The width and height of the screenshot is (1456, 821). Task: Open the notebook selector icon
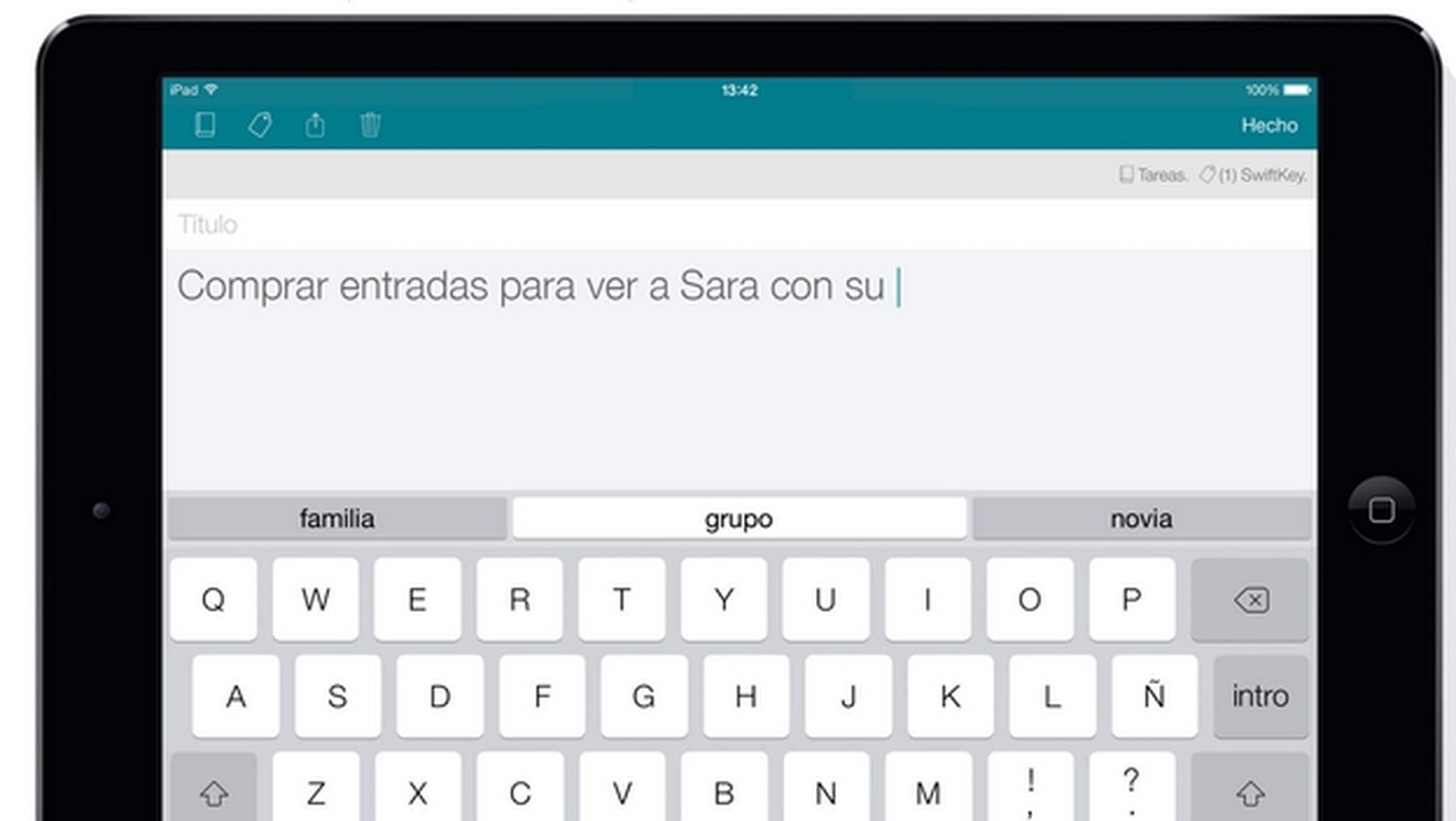203,125
